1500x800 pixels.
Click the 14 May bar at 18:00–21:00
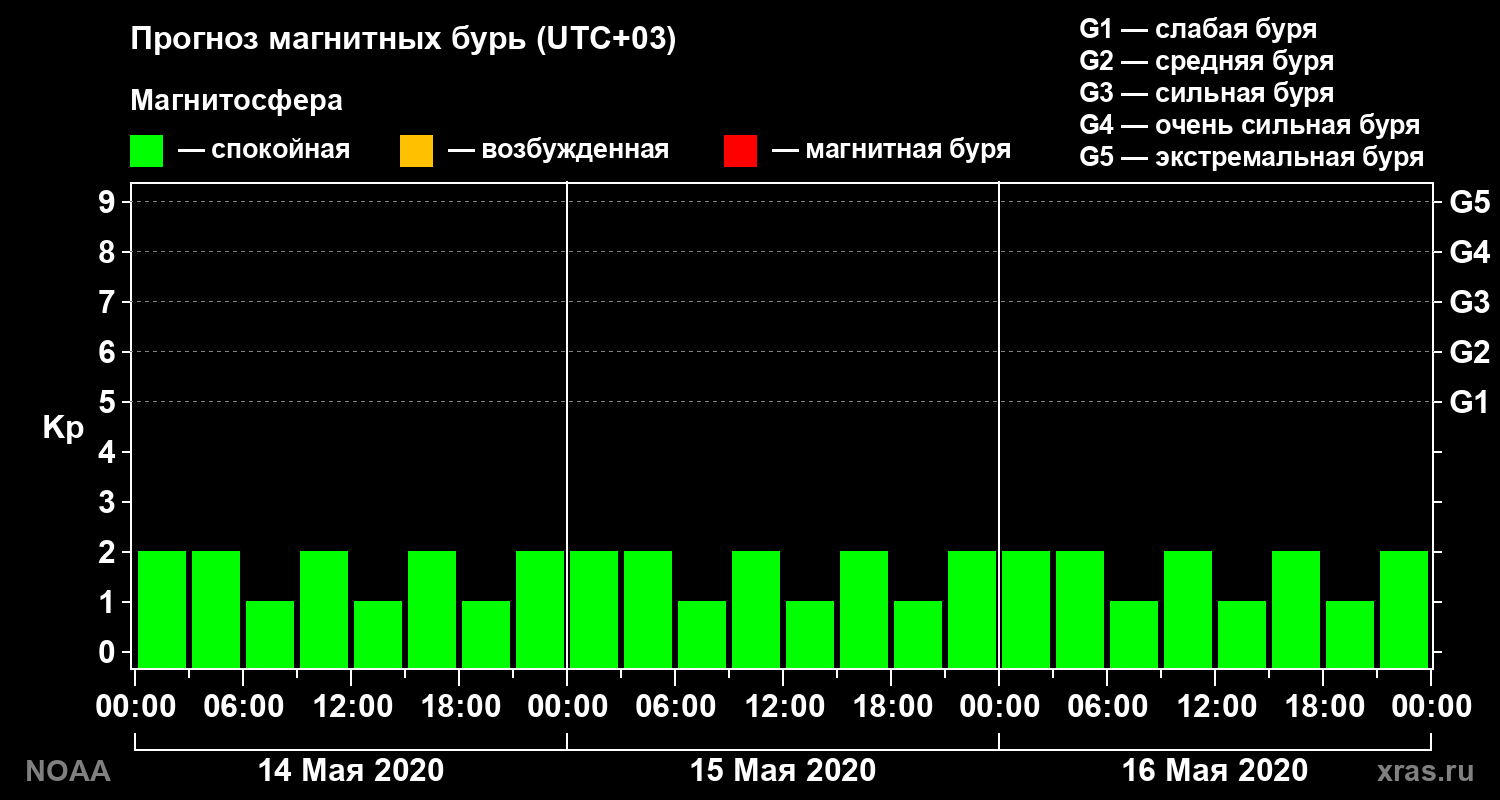point(486,634)
